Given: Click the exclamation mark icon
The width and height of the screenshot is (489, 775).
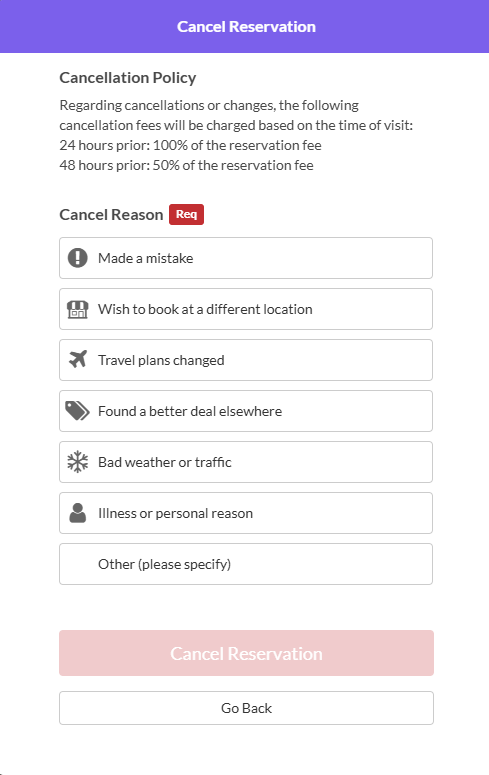Looking at the screenshot, I should click(x=78, y=258).
